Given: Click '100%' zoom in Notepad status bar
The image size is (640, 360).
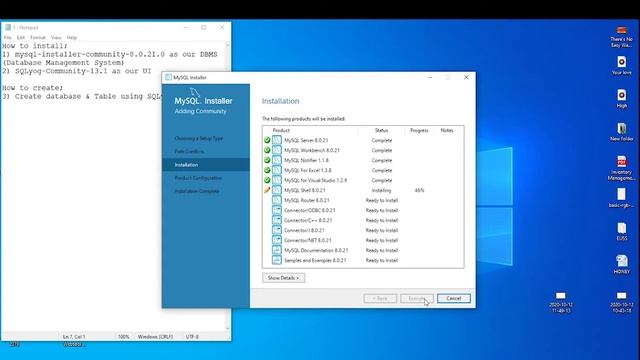Looking at the screenshot, I should (x=123, y=337).
